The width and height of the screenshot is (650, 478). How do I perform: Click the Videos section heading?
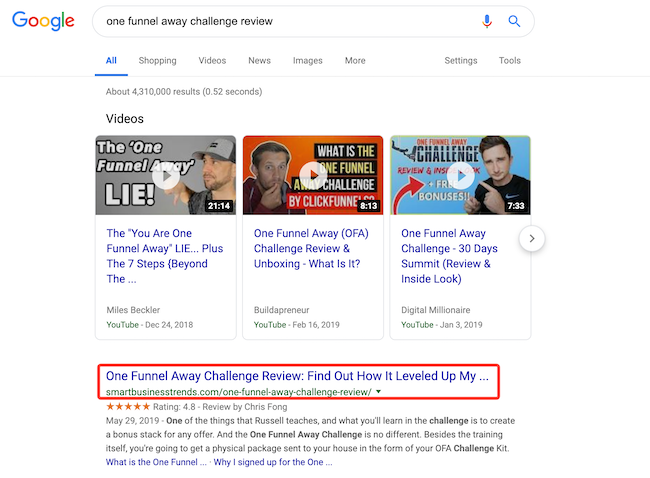(x=125, y=119)
